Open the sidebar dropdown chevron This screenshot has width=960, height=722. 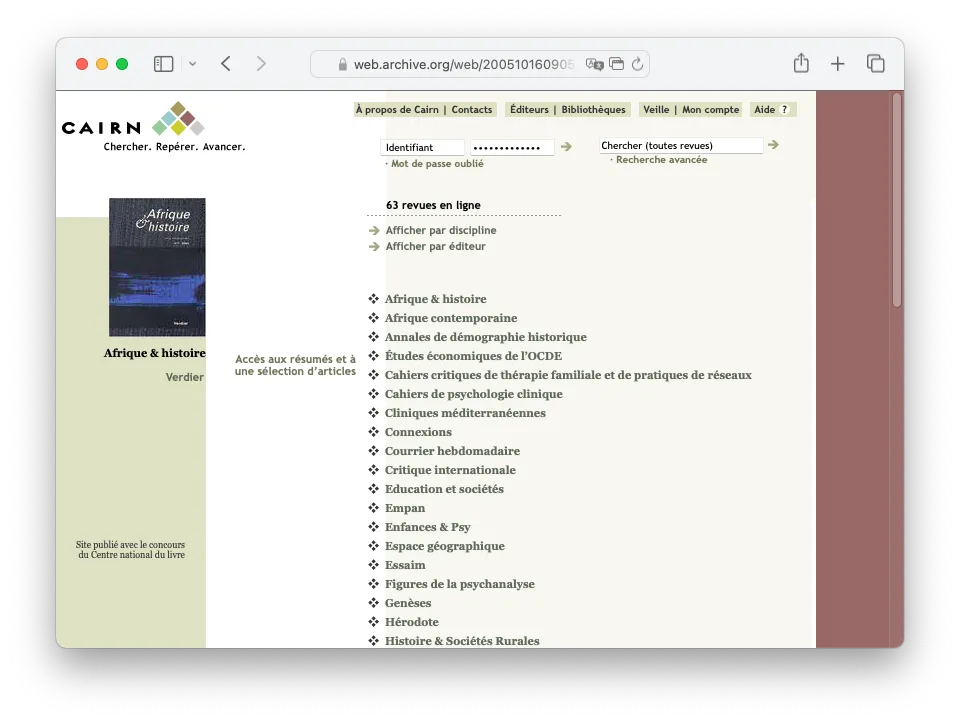click(192, 64)
